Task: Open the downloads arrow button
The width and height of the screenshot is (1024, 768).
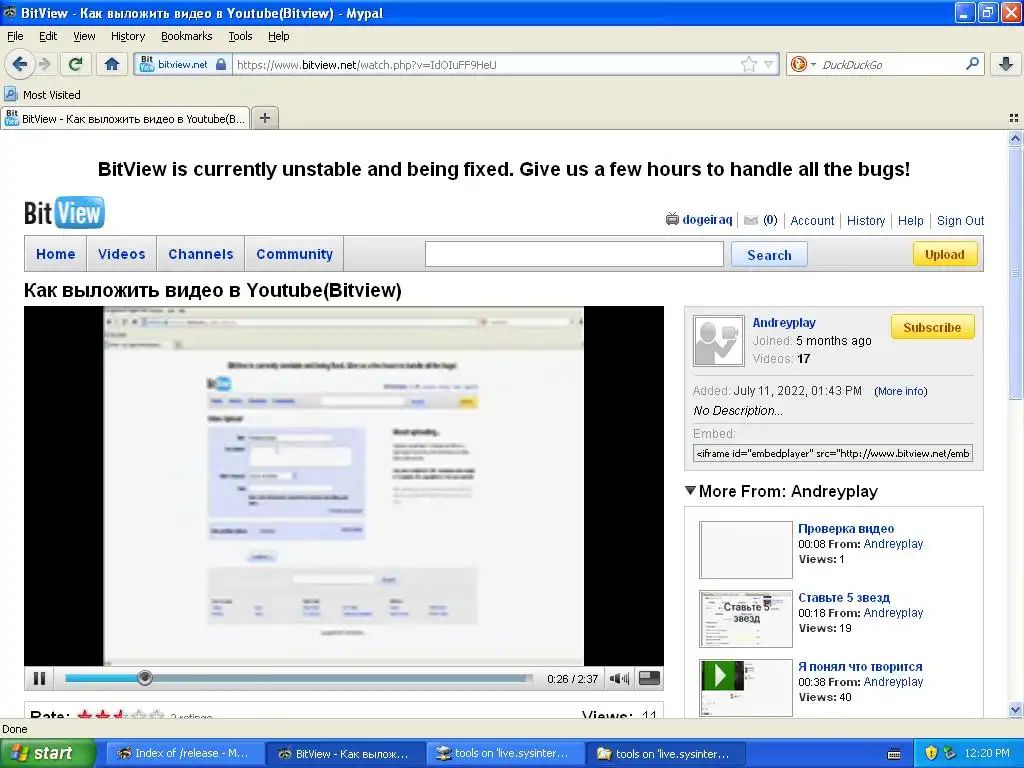Action: point(1006,64)
